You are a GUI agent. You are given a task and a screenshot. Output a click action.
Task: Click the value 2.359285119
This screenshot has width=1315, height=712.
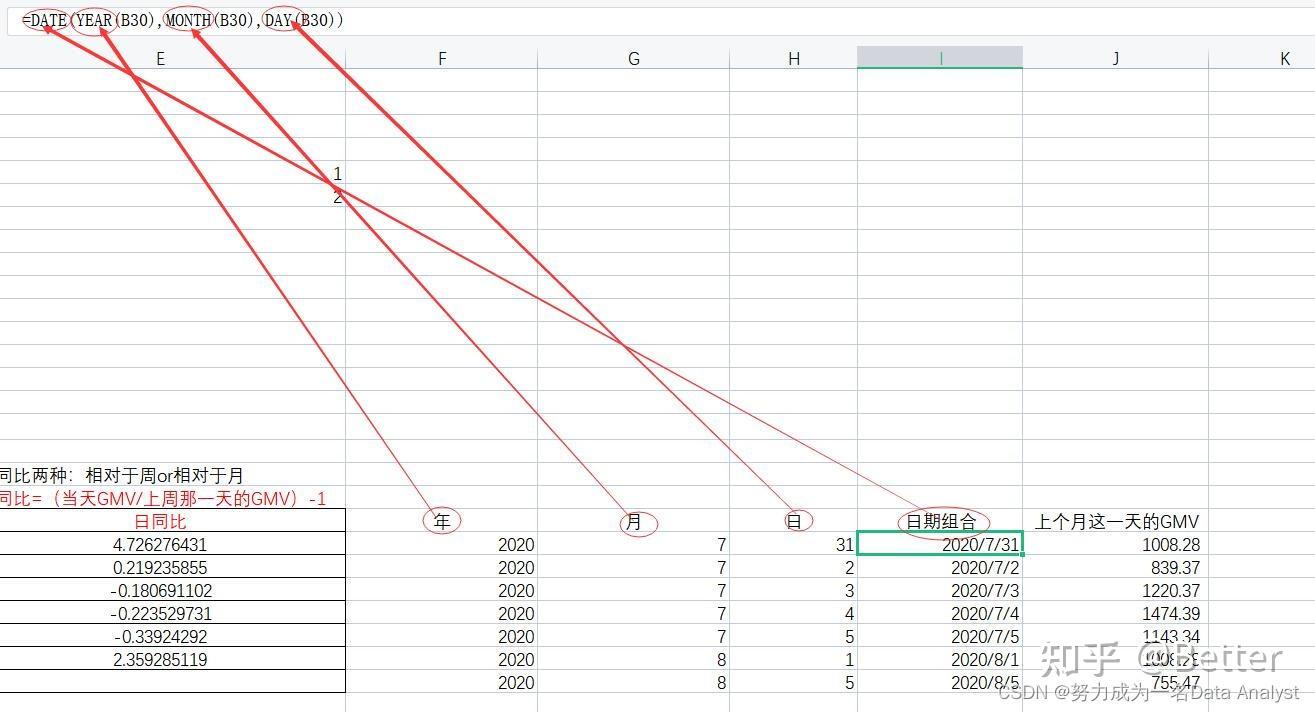pyautogui.click(x=160, y=659)
